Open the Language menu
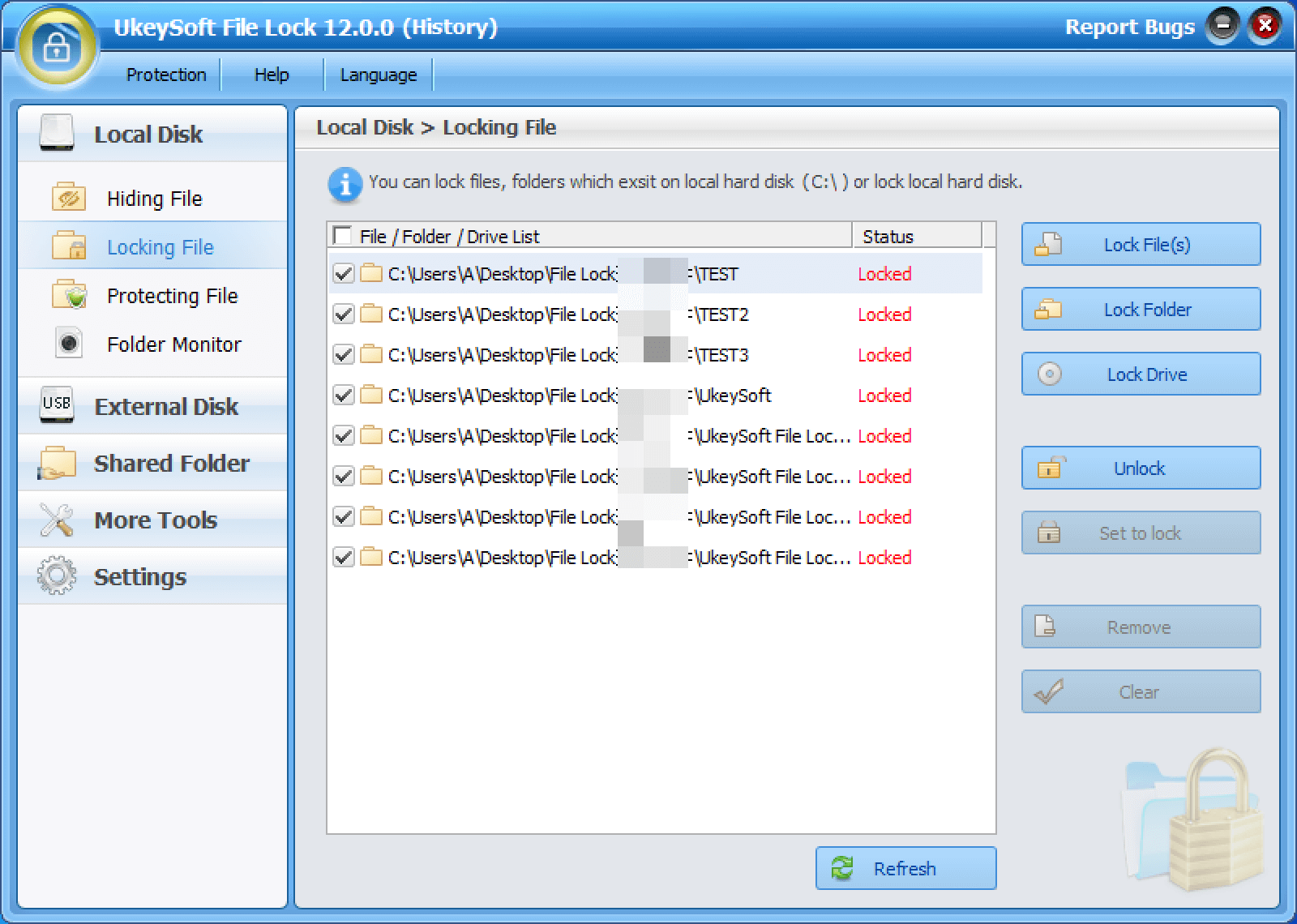Screen dimensions: 1297x924 pos(379,75)
